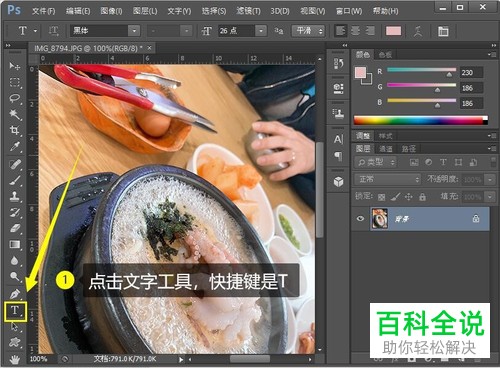This screenshot has width=500, height=368.
Task: Switch to the 通道 tab
Action: (386, 149)
